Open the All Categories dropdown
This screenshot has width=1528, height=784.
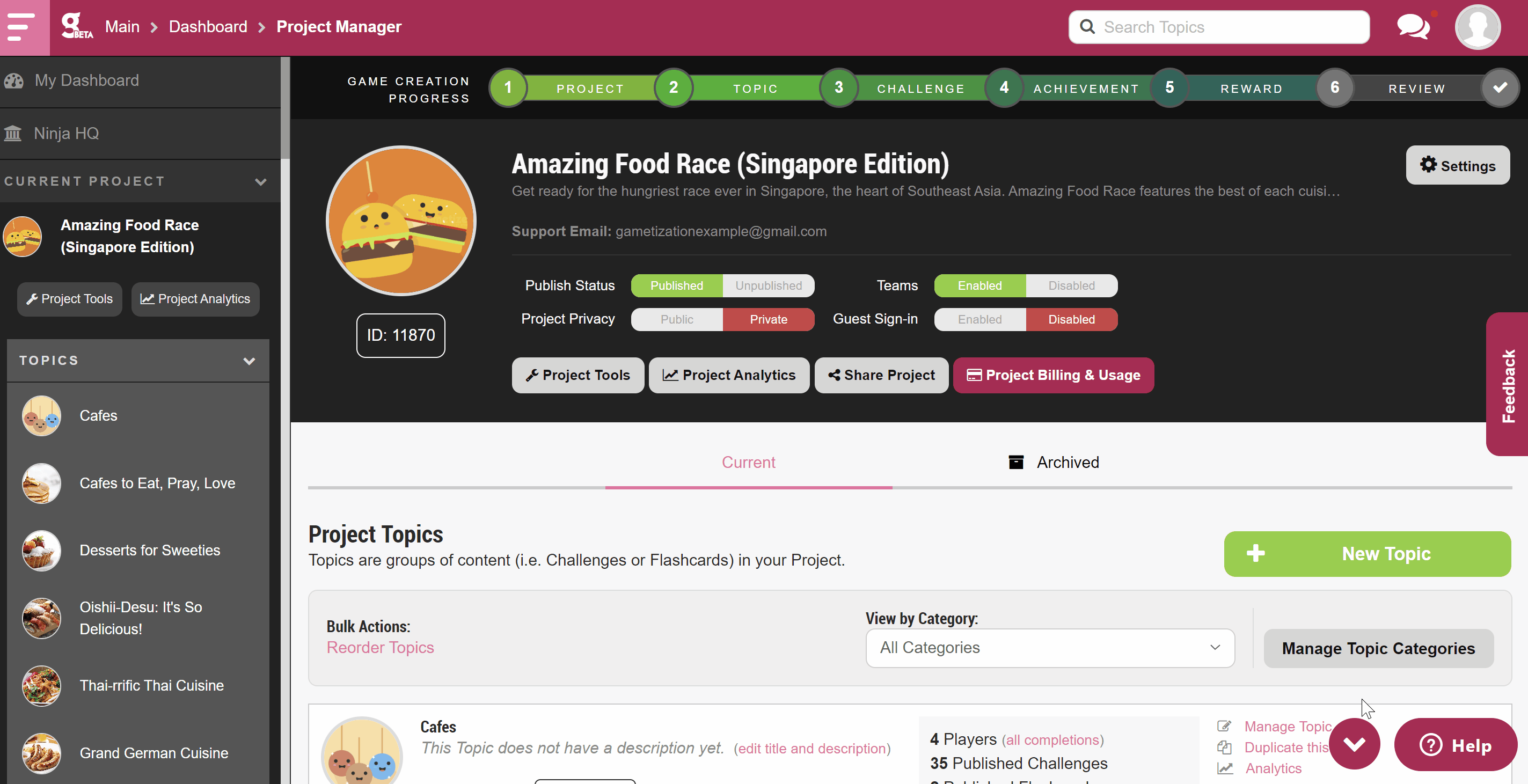click(1050, 648)
